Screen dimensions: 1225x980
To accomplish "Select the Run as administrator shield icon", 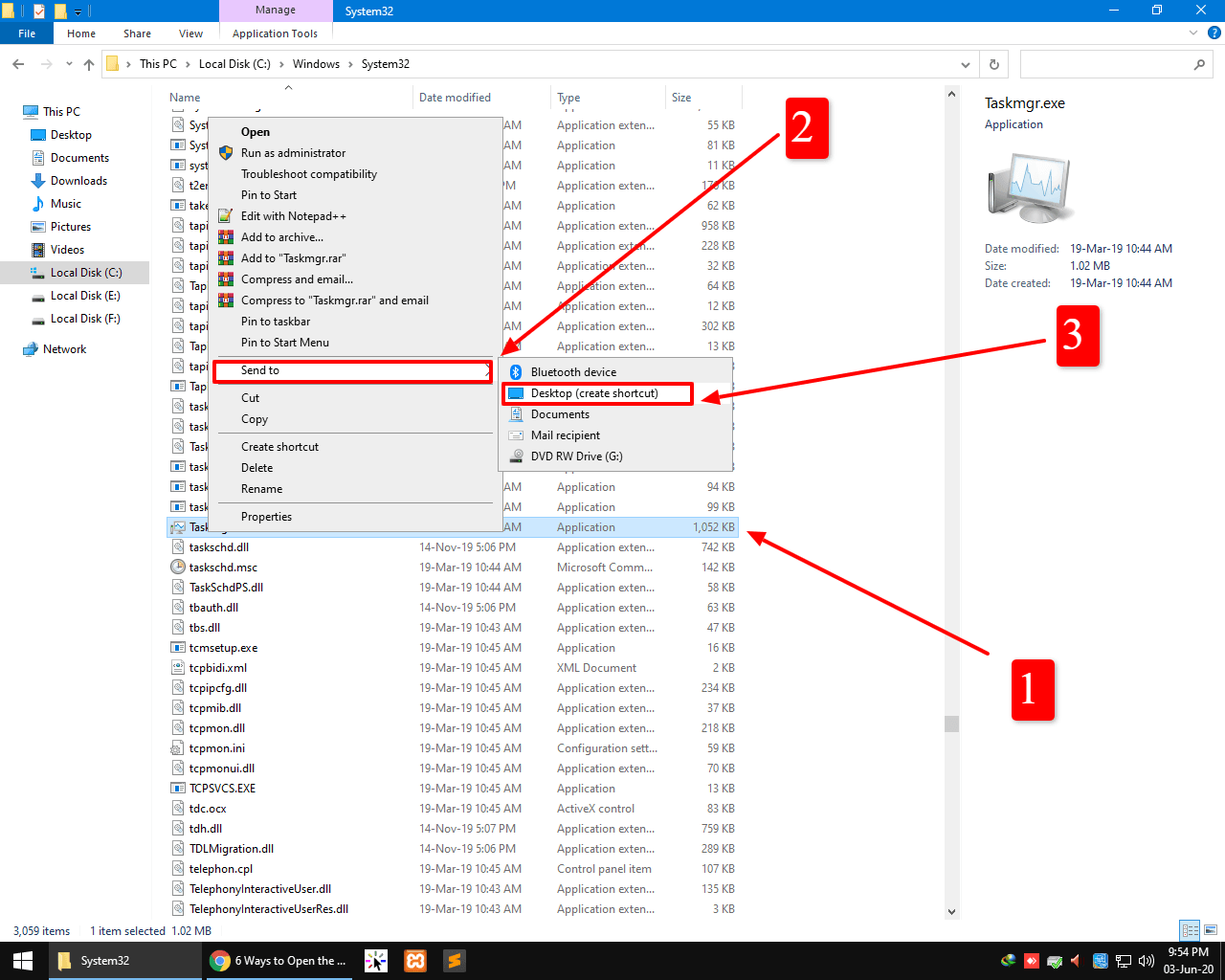I will [226, 152].
